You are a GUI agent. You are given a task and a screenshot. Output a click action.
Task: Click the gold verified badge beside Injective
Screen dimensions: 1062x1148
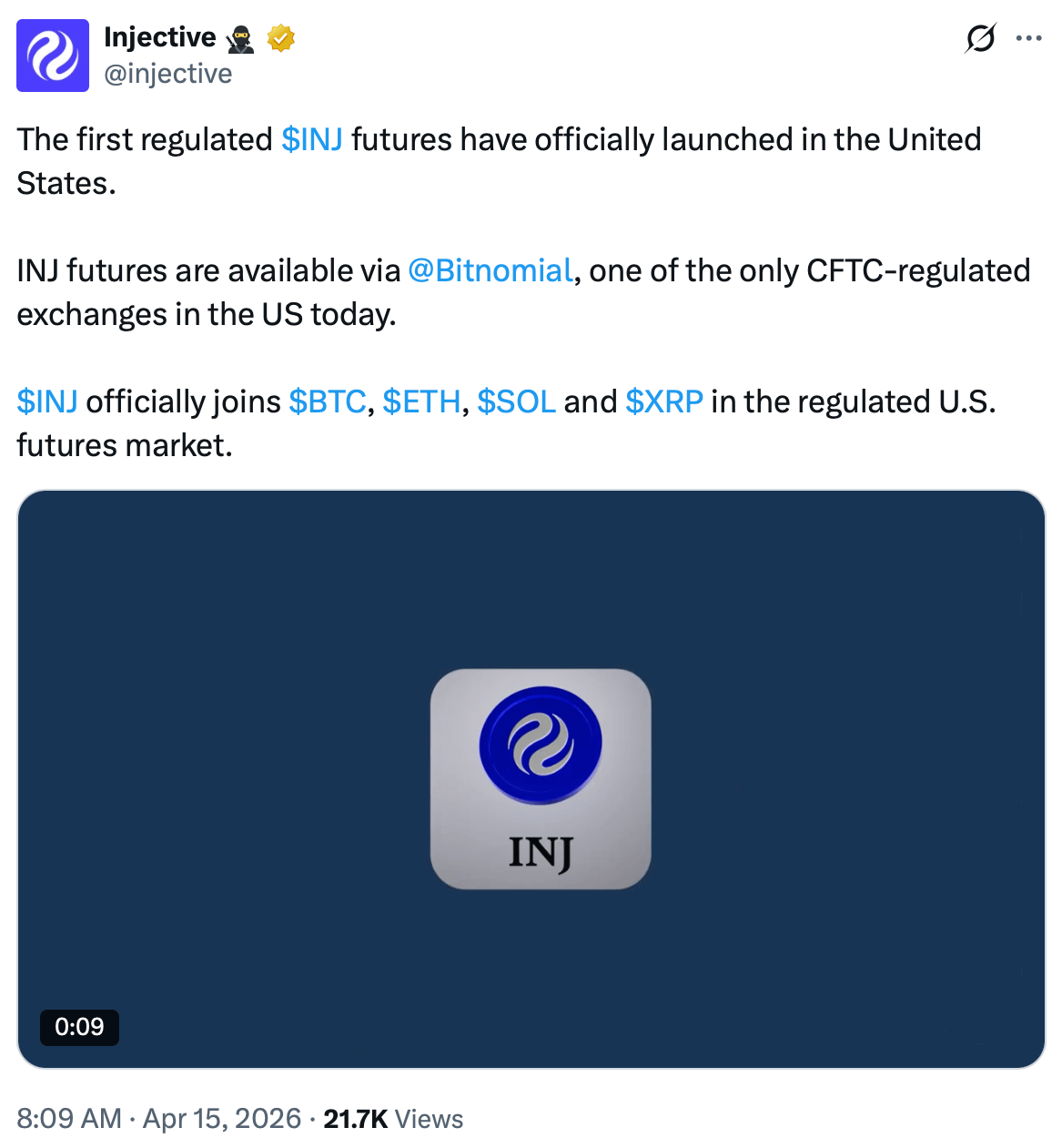[279, 38]
